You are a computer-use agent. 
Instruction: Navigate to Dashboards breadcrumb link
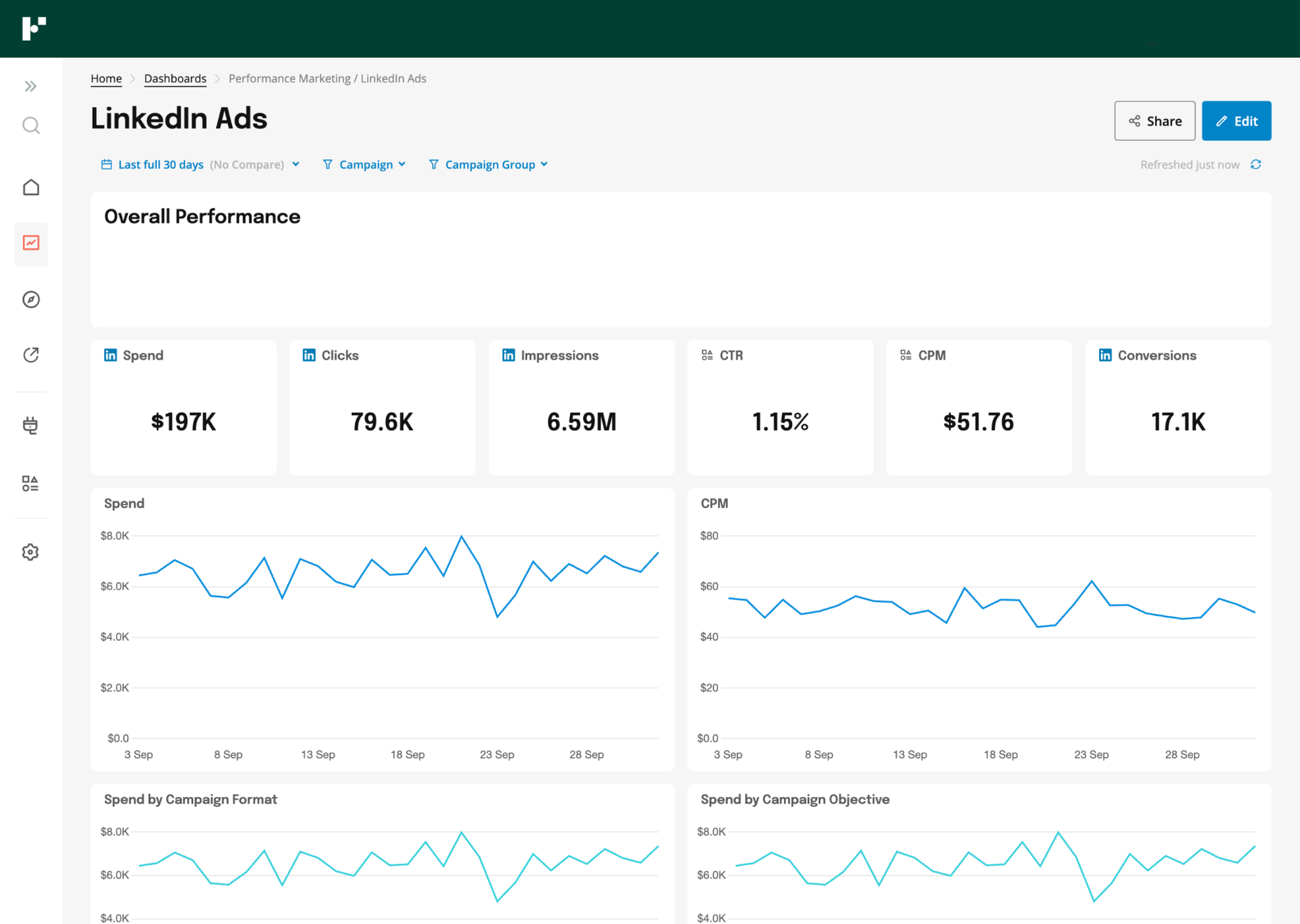pos(175,79)
